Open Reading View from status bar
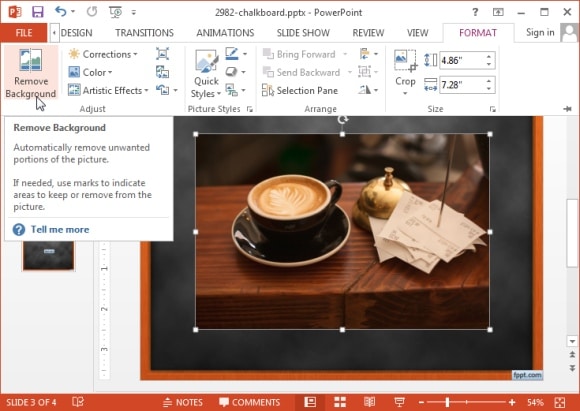The image size is (580, 411). coord(369,402)
